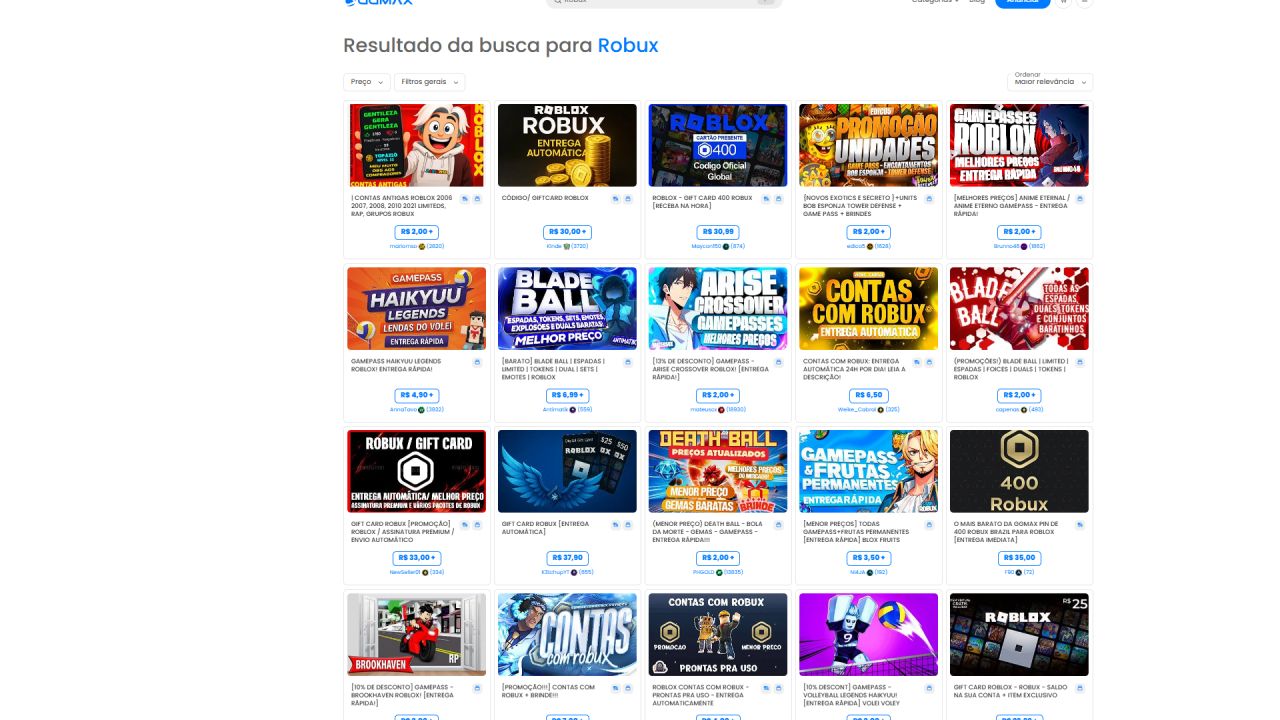Screen dimensions: 1280x720
Task: Click the Anunciar button
Action: click(x=1021, y=3)
